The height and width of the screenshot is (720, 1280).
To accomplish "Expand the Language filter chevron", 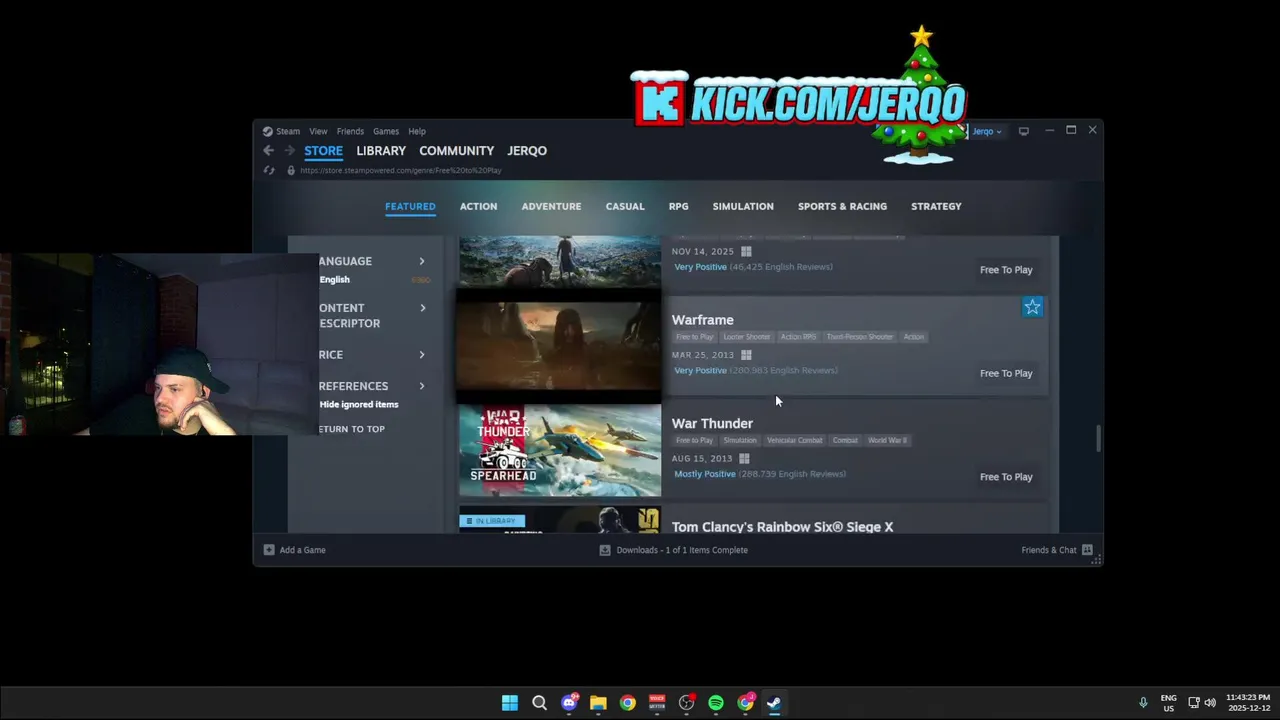I will [422, 261].
